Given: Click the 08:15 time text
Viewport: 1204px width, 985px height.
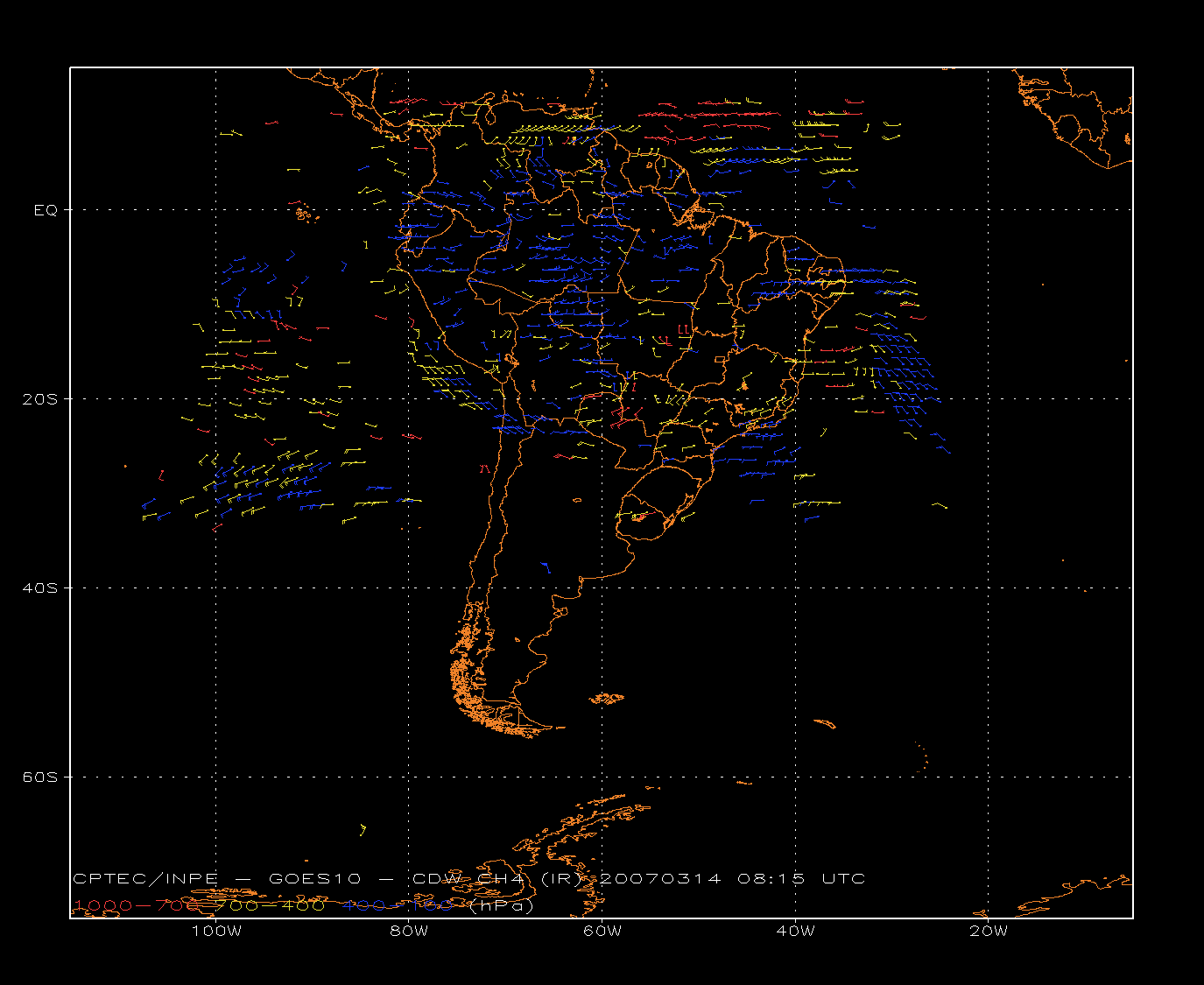Looking at the screenshot, I should point(771,878).
